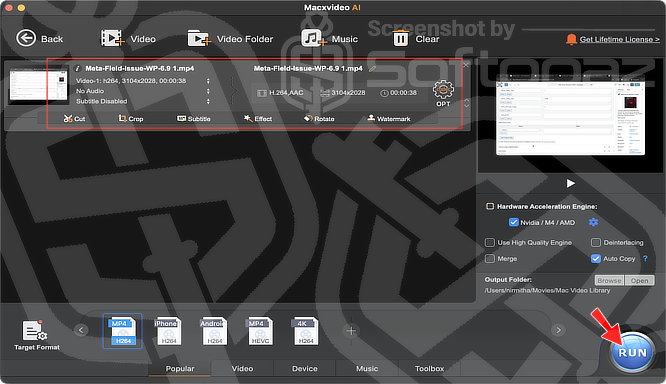Image resolution: width=666 pixels, height=384 pixels.
Task: Switch to the Video tab
Action: (x=242, y=369)
